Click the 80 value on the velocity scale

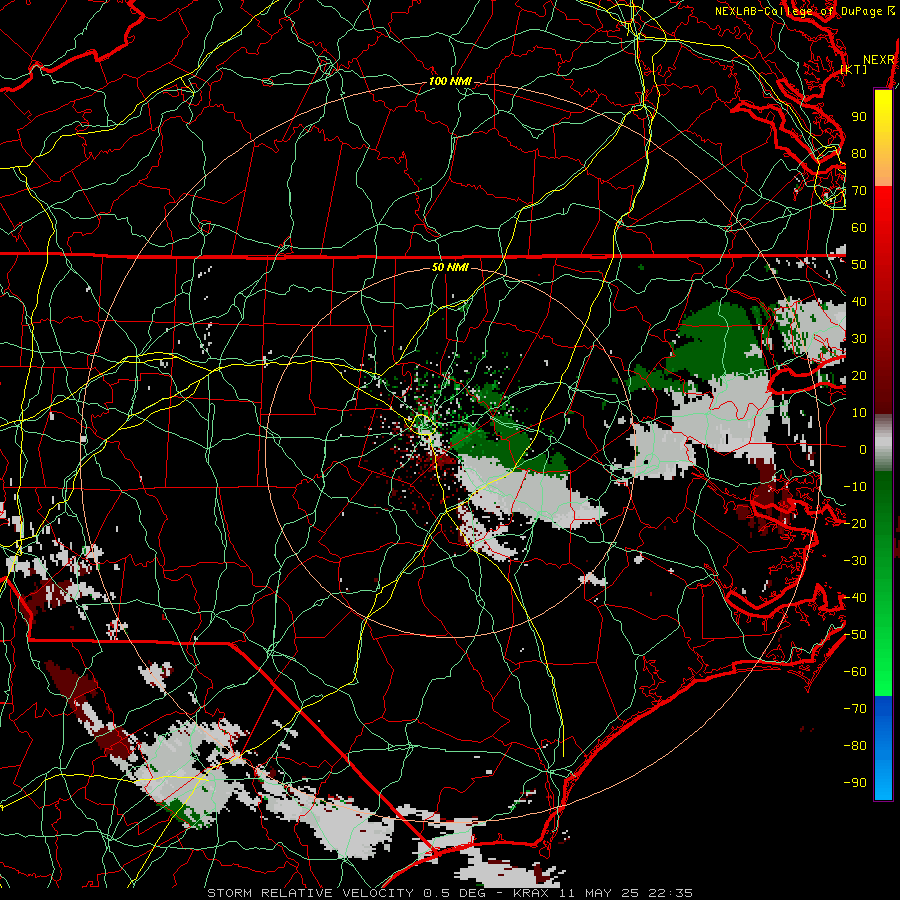pyautogui.click(x=859, y=154)
